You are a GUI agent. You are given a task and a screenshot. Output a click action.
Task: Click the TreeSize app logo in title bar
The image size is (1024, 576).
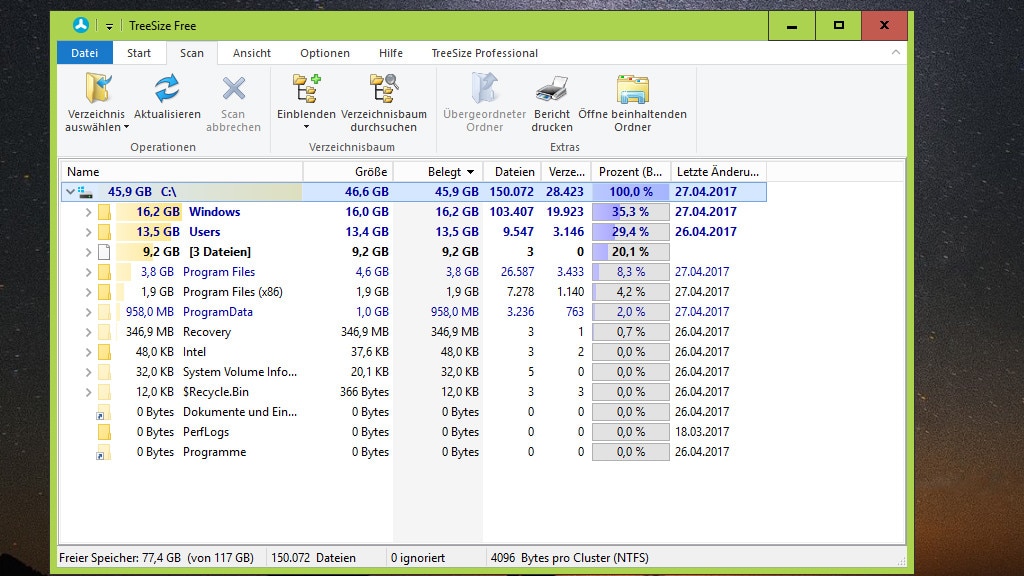(80, 25)
